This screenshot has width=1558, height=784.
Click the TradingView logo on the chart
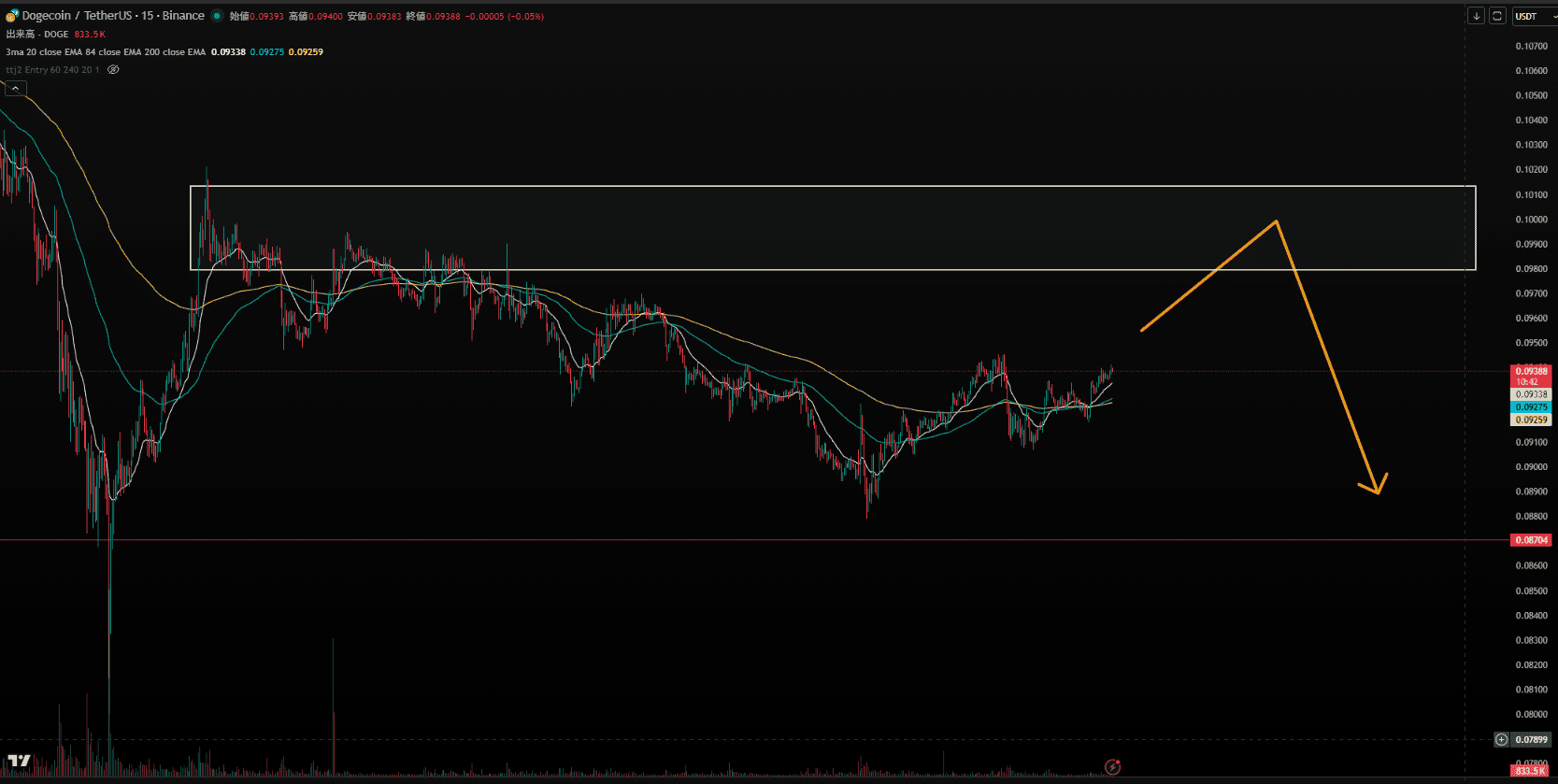(19, 761)
